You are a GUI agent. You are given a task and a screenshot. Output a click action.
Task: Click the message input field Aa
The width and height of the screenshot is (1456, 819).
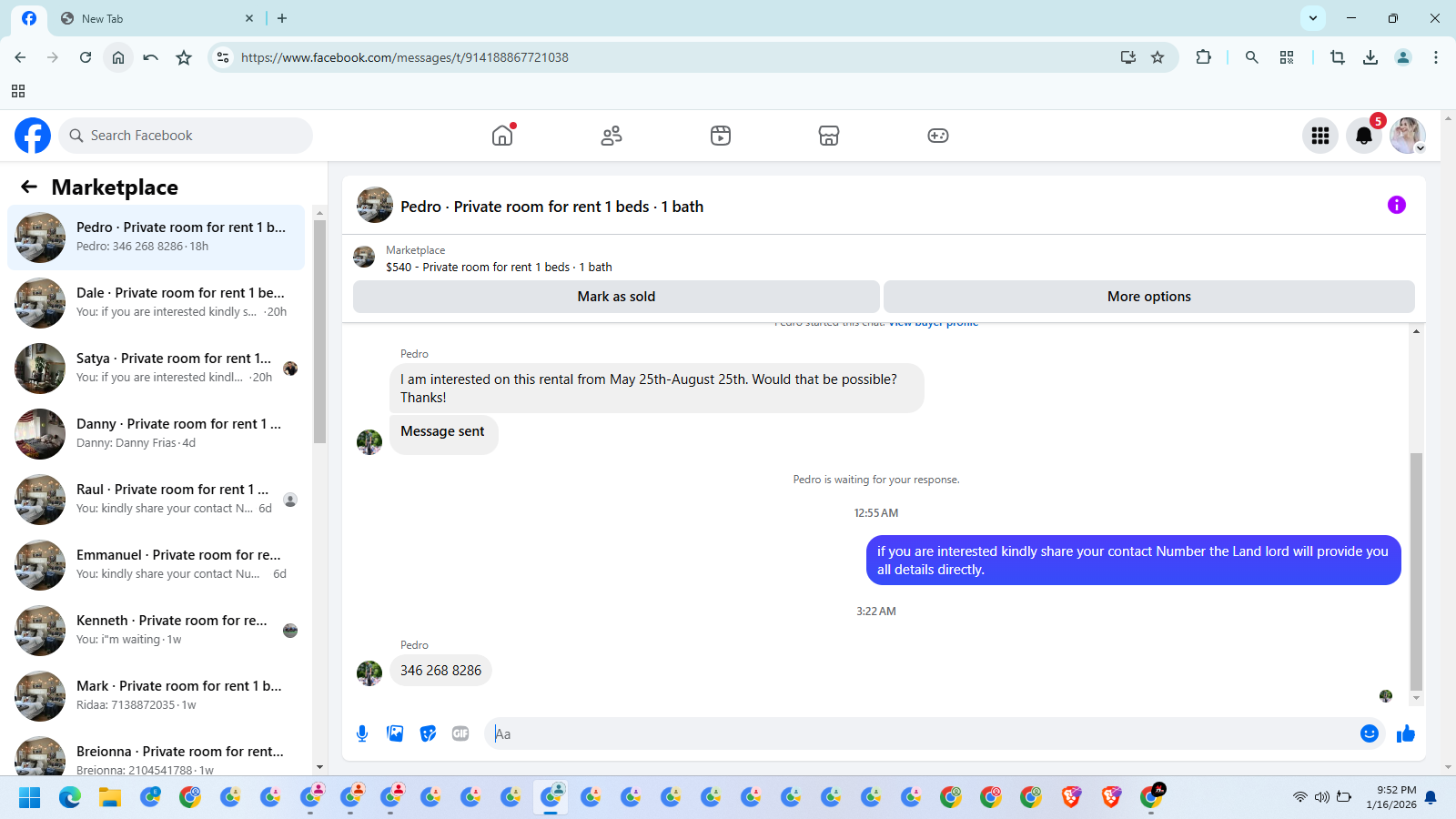click(919, 733)
